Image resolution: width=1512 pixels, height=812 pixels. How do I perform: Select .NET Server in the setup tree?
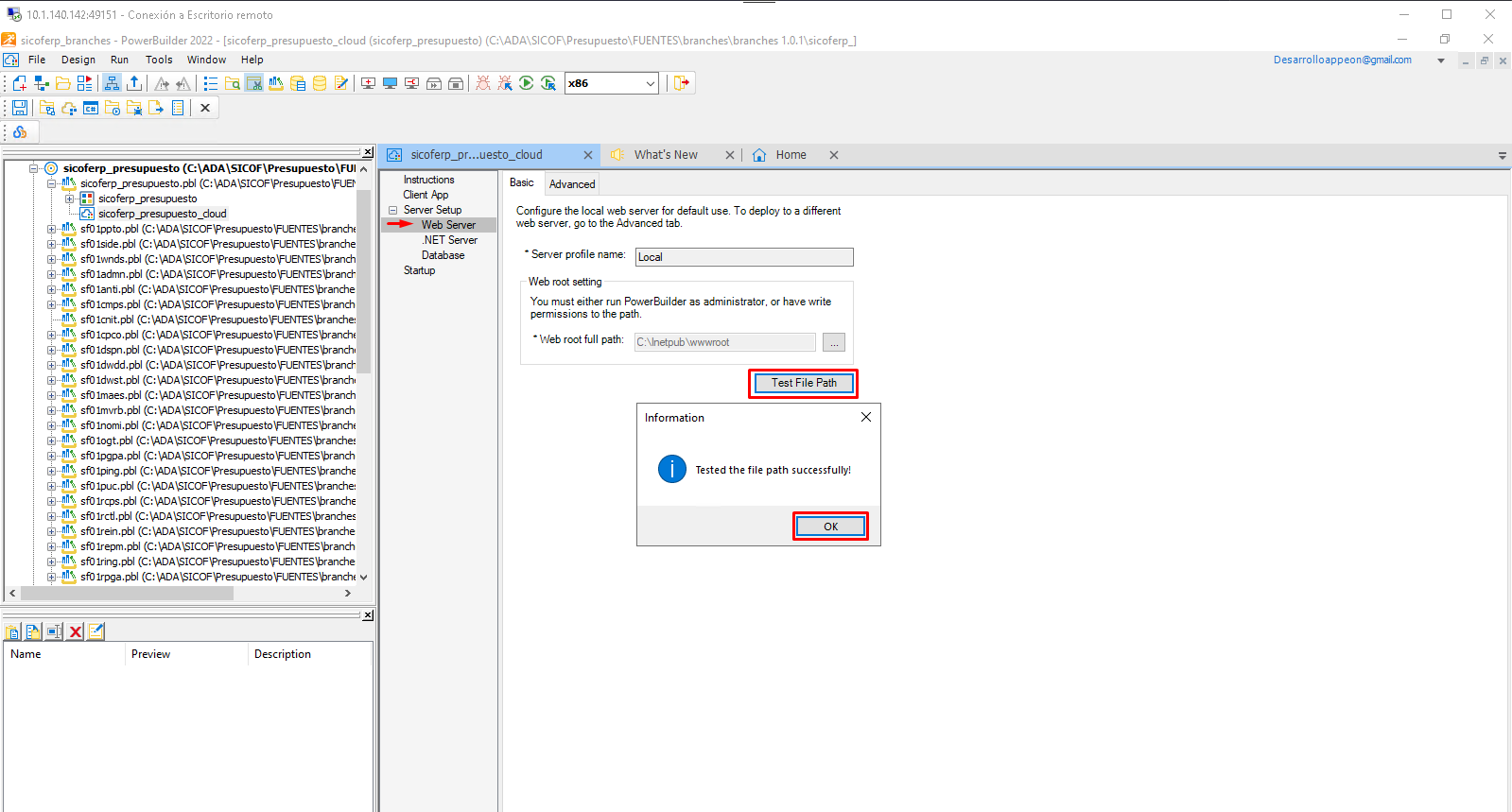tap(450, 240)
